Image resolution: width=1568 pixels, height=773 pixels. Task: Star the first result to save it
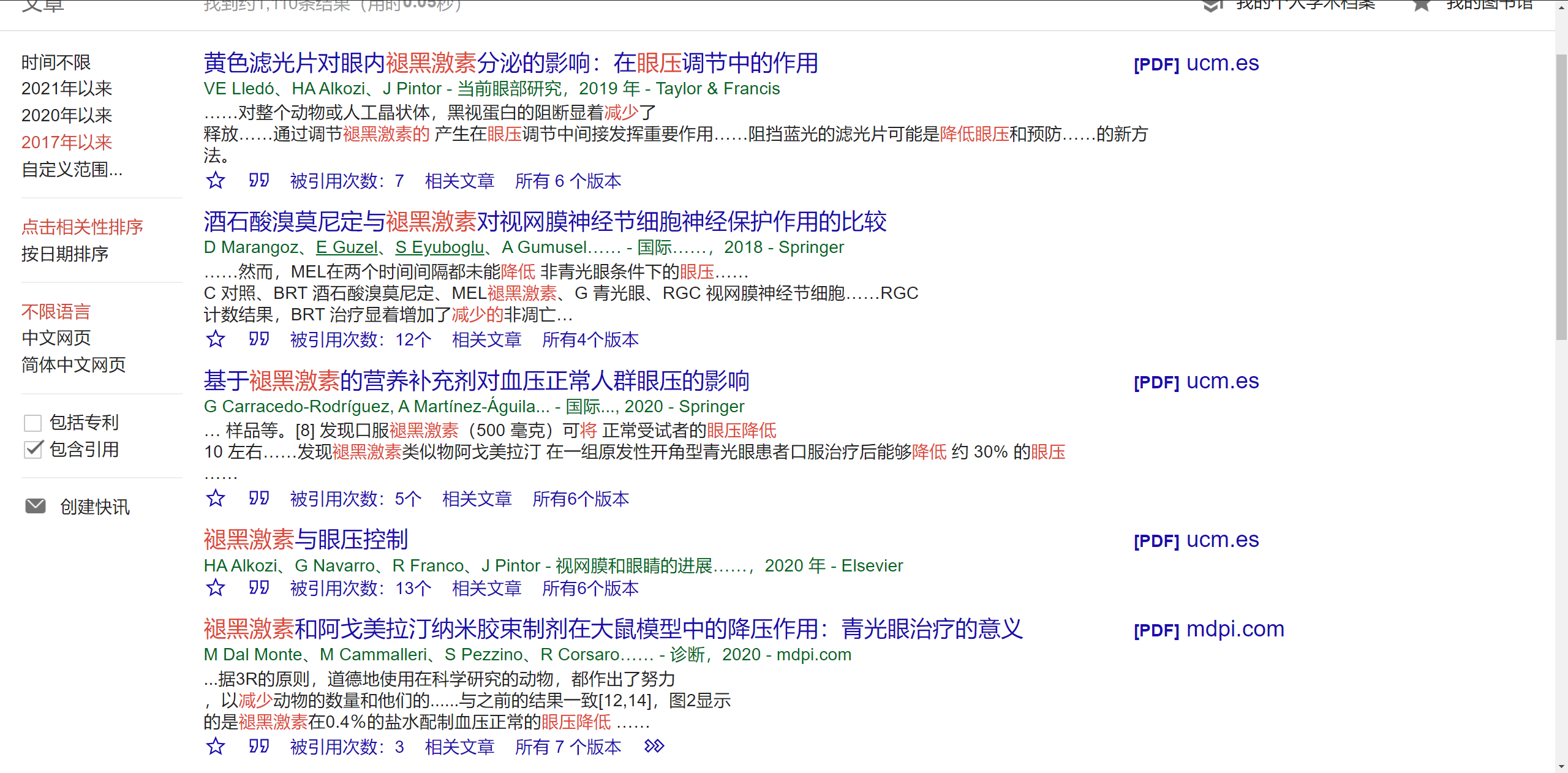(x=215, y=181)
